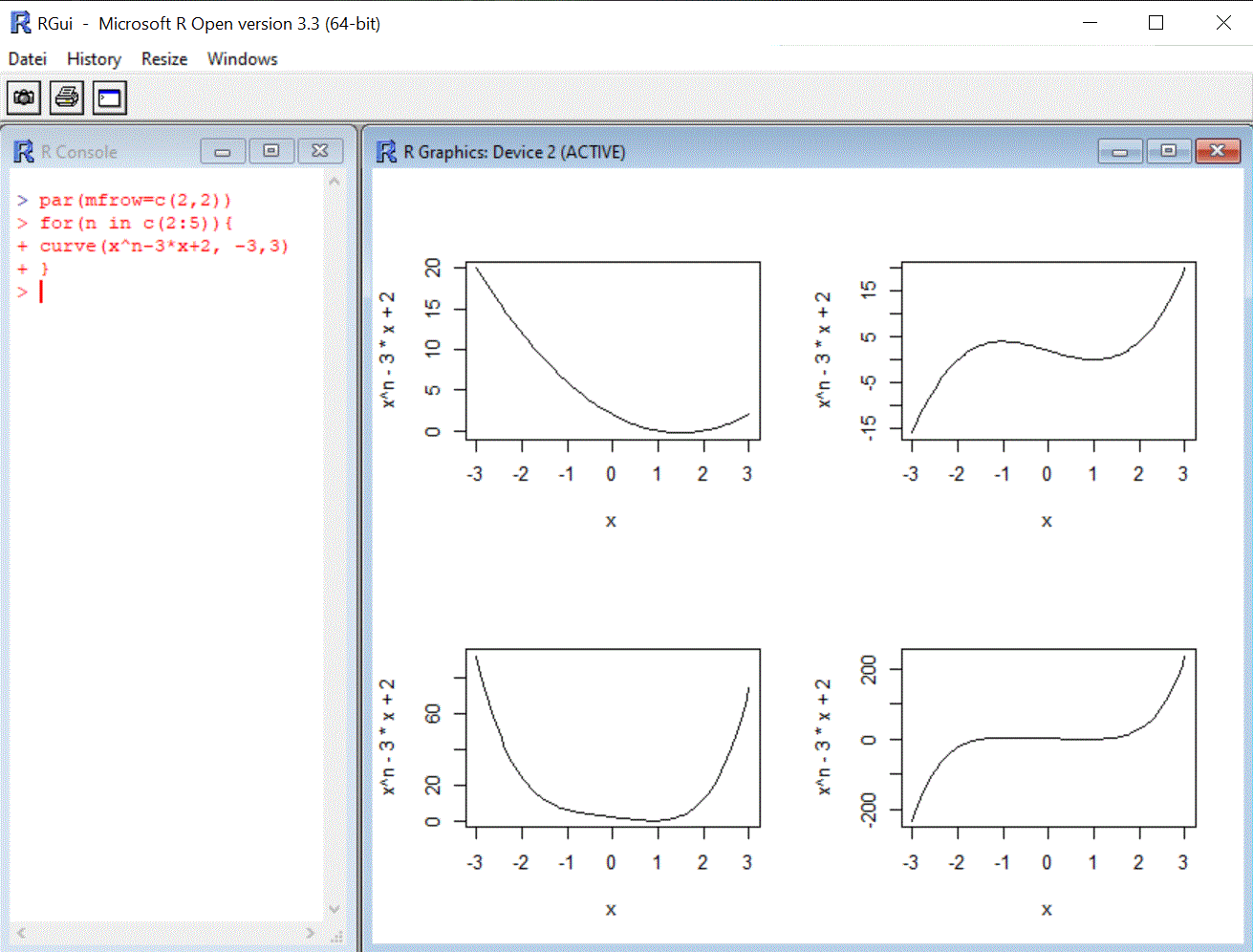Select the top-left parabola plot

612,349
